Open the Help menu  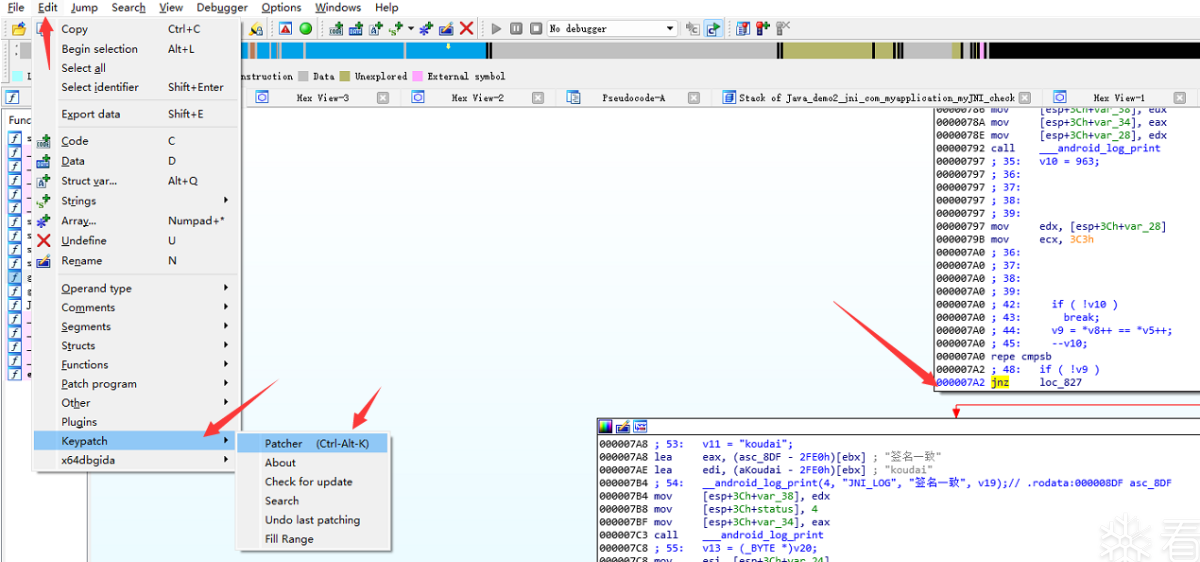(387, 7)
